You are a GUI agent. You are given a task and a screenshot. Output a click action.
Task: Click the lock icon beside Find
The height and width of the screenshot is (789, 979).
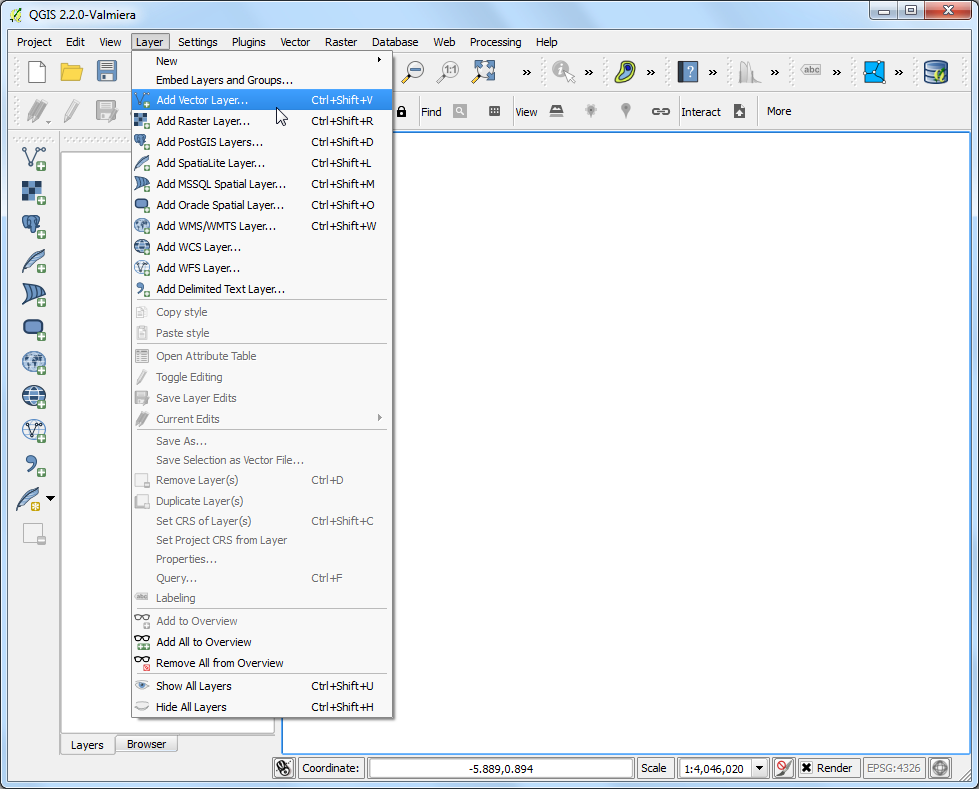click(x=401, y=112)
